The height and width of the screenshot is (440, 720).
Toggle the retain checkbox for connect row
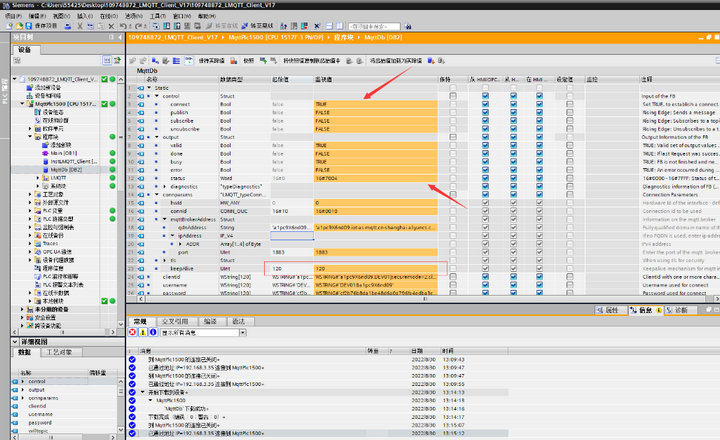pyautogui.click(x=454, y=104)
